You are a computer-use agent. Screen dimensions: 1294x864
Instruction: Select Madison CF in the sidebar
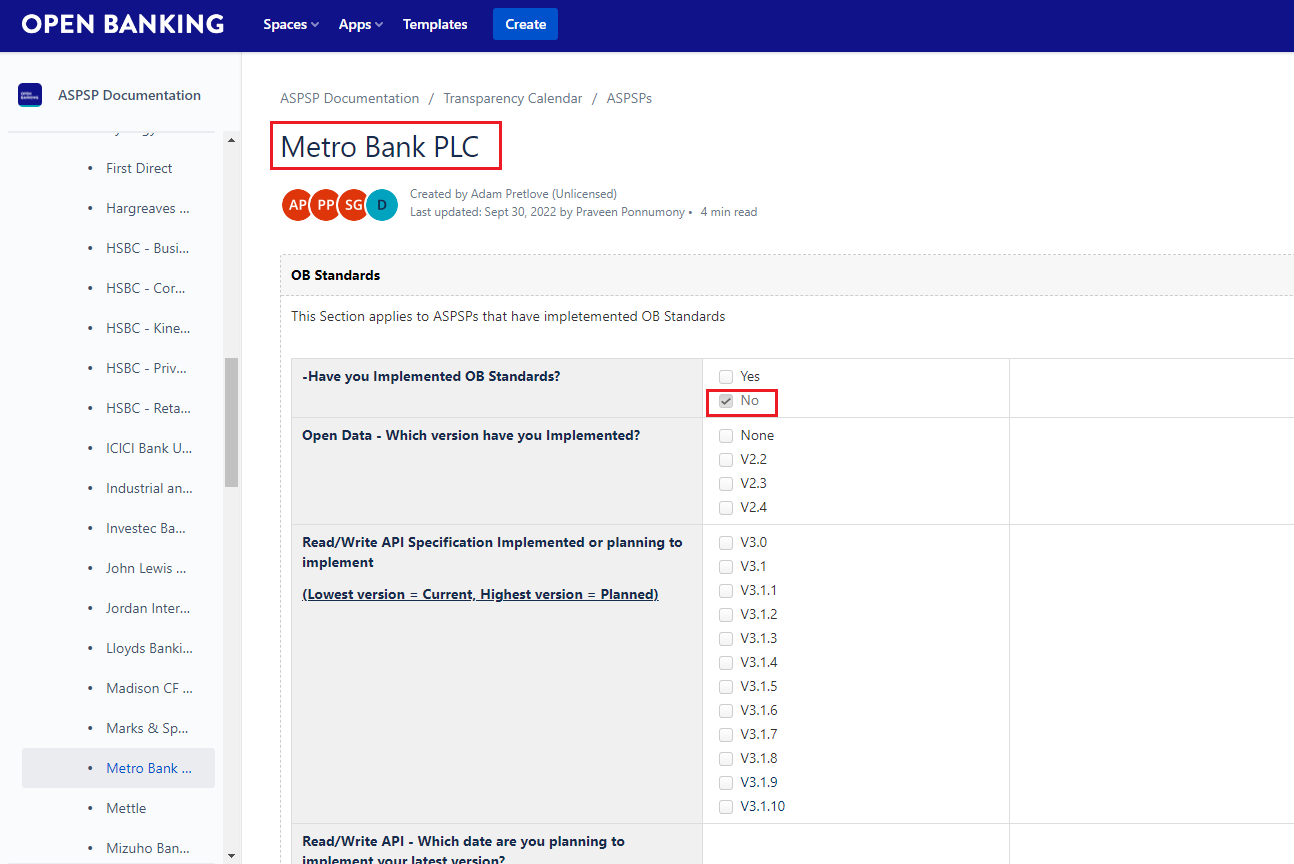click(150, 688)
